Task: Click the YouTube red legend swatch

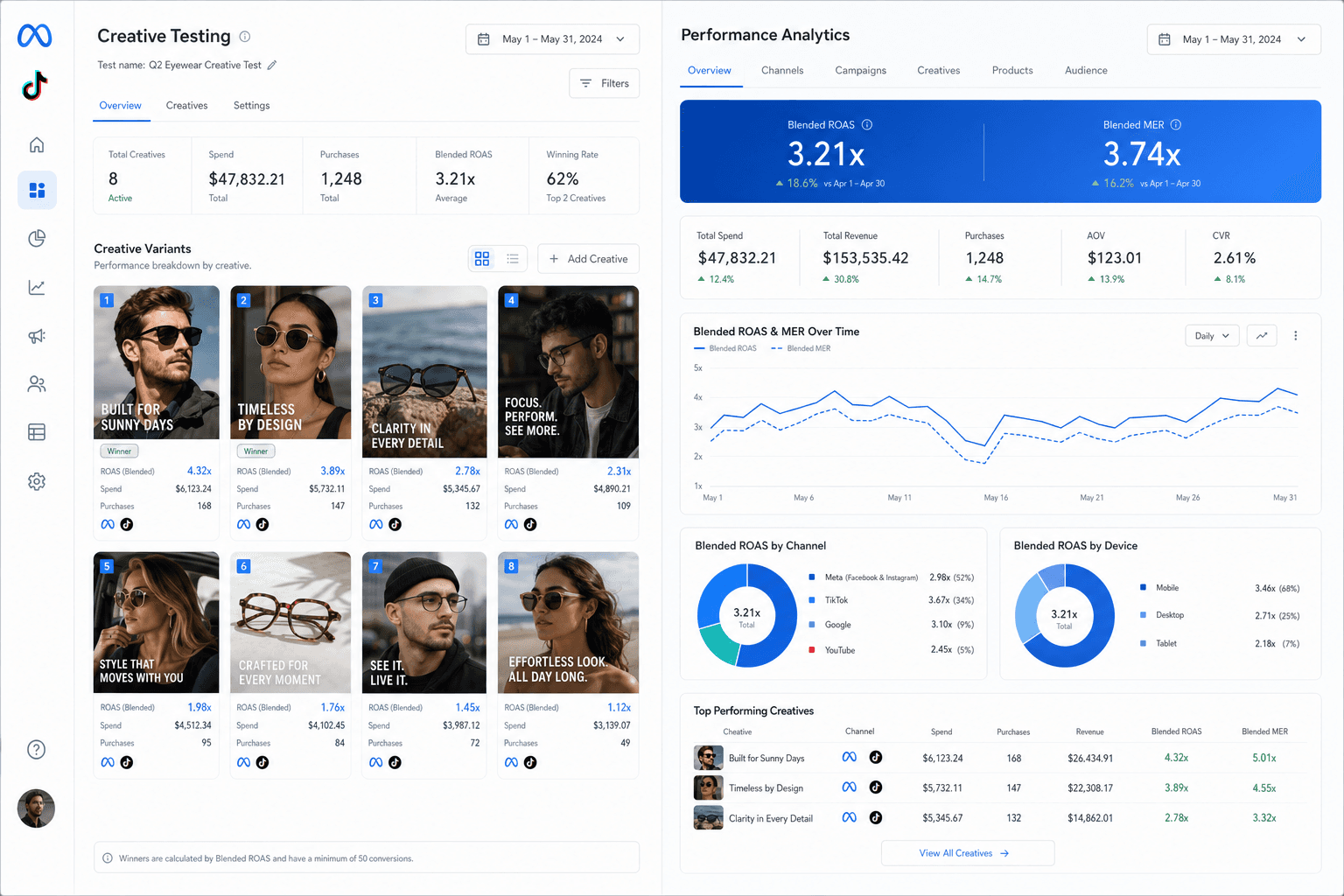Action: [812, 650]
